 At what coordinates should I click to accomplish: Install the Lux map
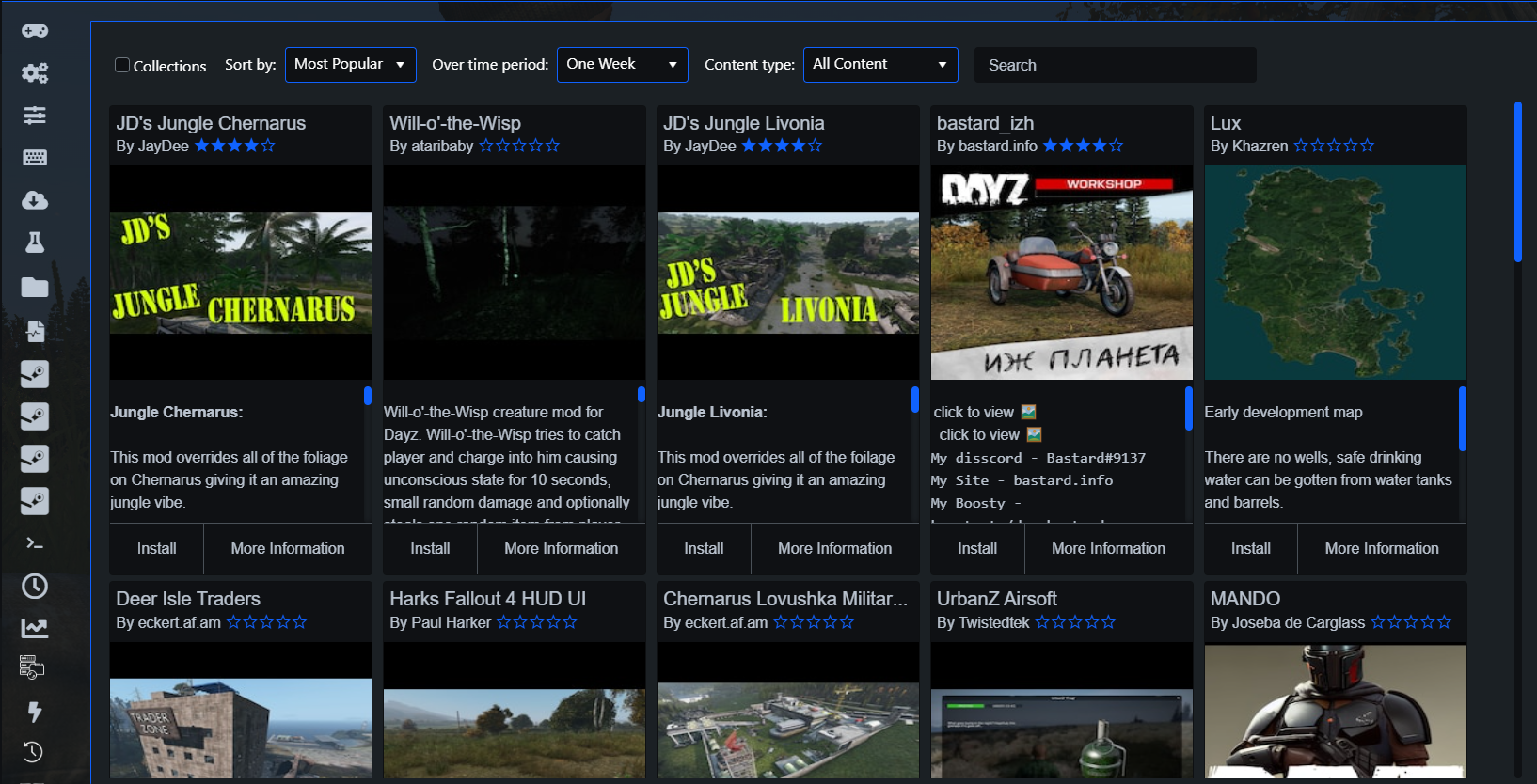pyautogui.click(x=1251, y=548)
